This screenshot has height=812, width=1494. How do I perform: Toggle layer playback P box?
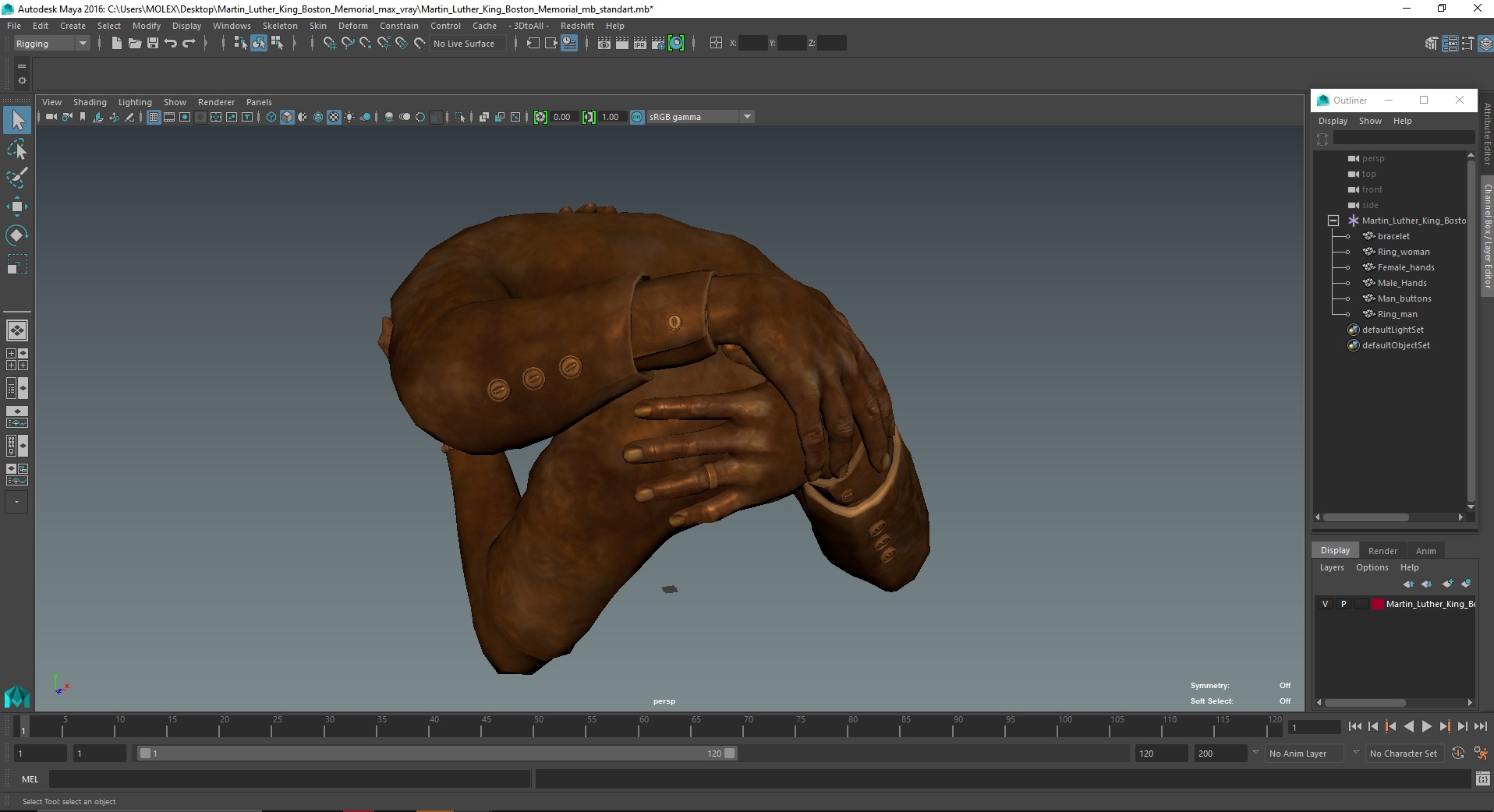pos(1343,604)
